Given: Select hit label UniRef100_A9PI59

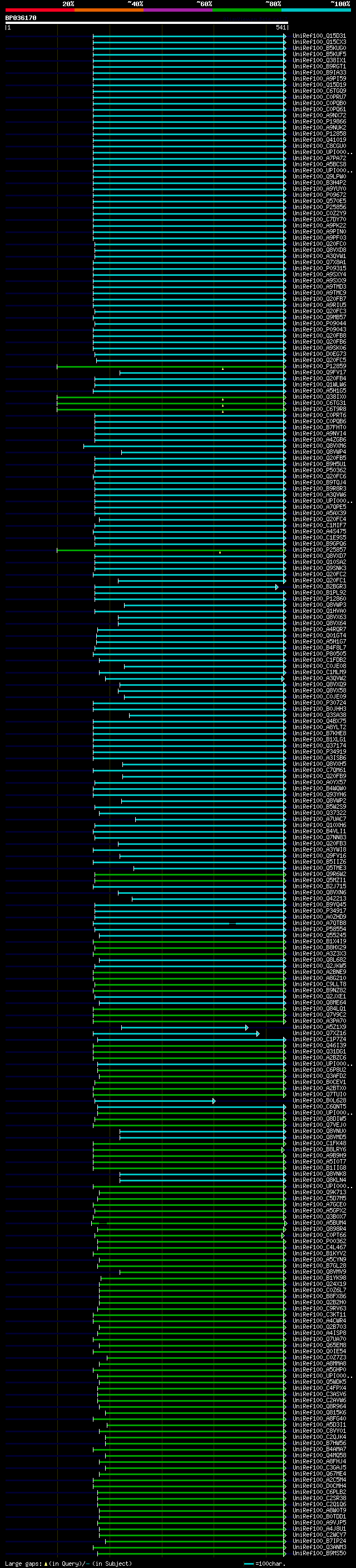Looking at the screenshot, I should [x=319, y=78].
